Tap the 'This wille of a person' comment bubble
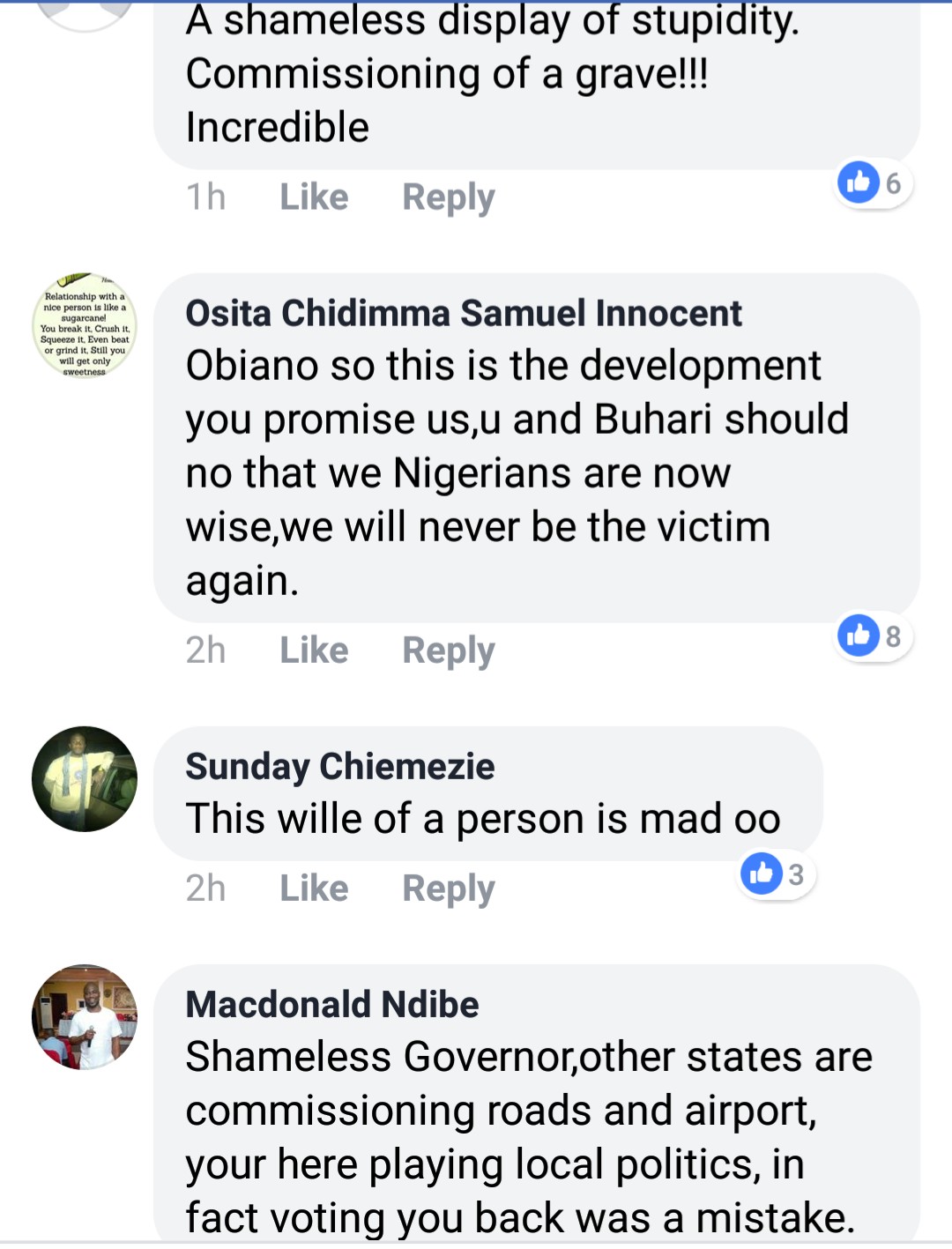The image size is (952, 1249). [x=483, y=819]
